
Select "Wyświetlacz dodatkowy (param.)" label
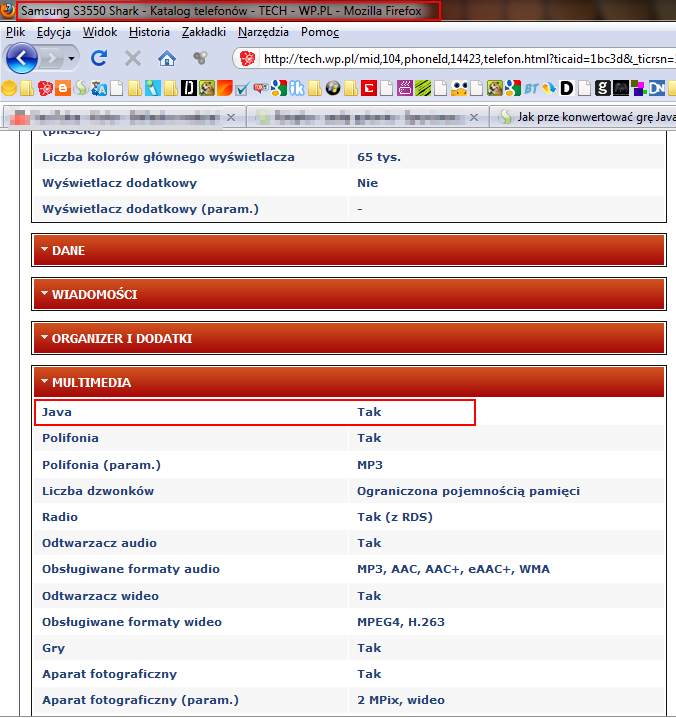150,209
